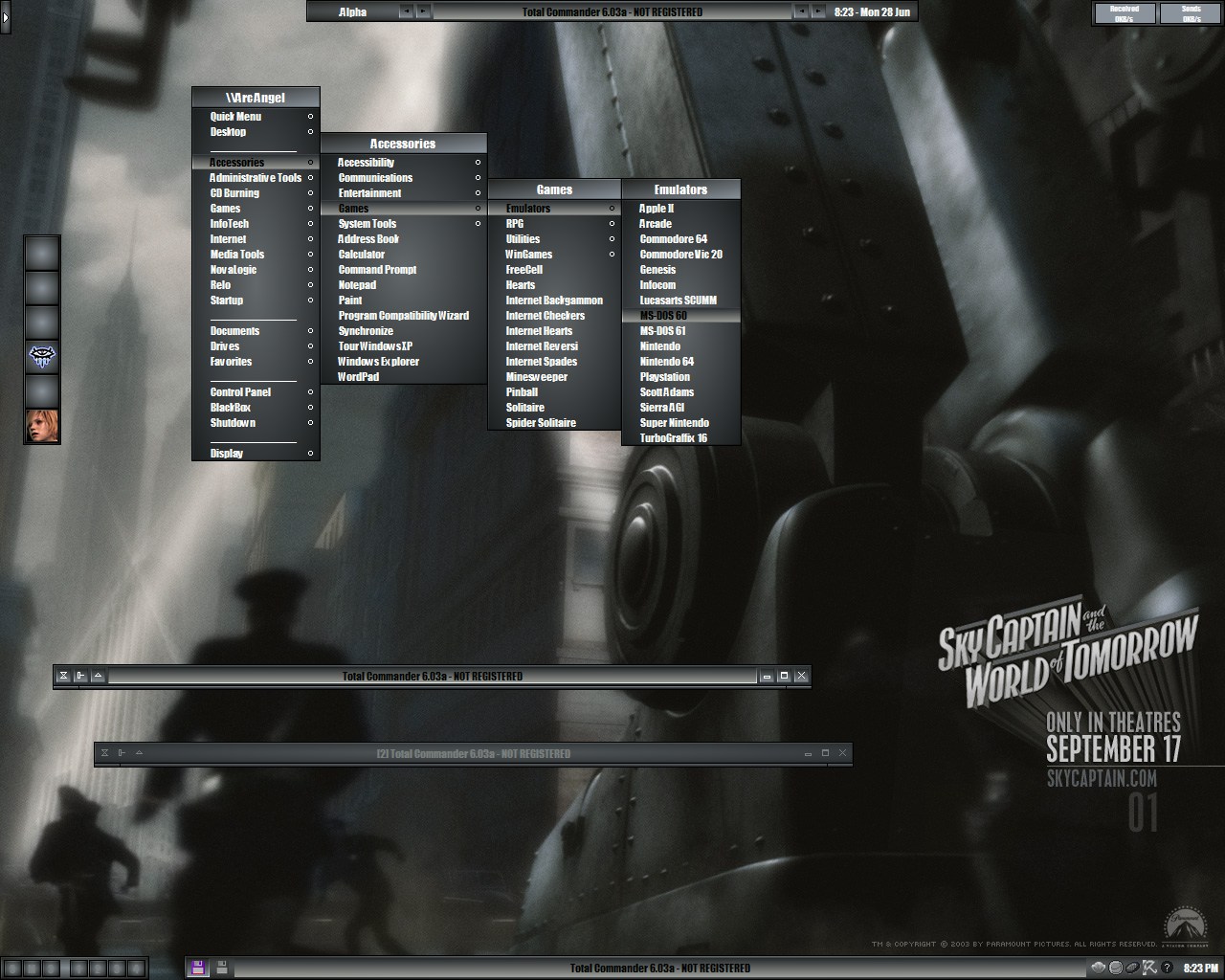Expand the Media Tools submenu
Viewport: 1225px width, 980px height.
tap(256, 255)
